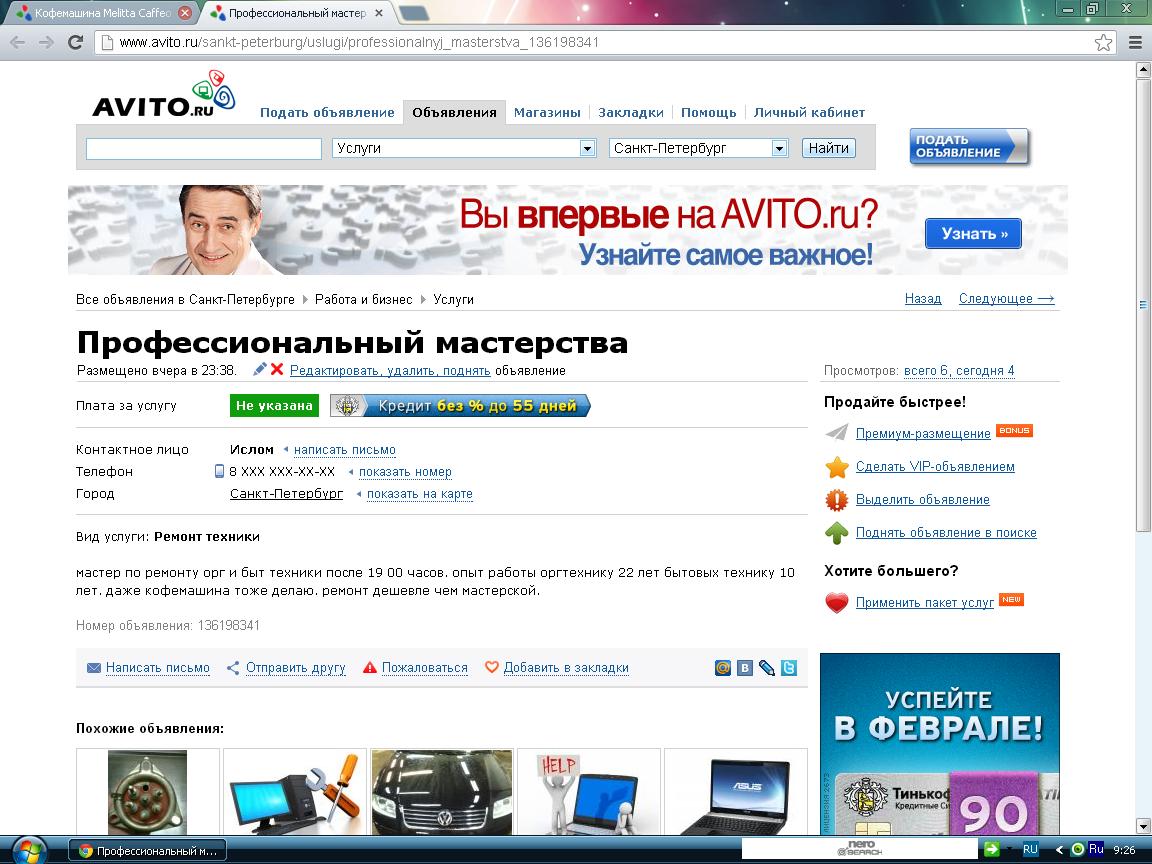
Task: Click the blue ПОДАТЬ ОБЪЯВЛЕНИЕ button
Action: (969, 147)
